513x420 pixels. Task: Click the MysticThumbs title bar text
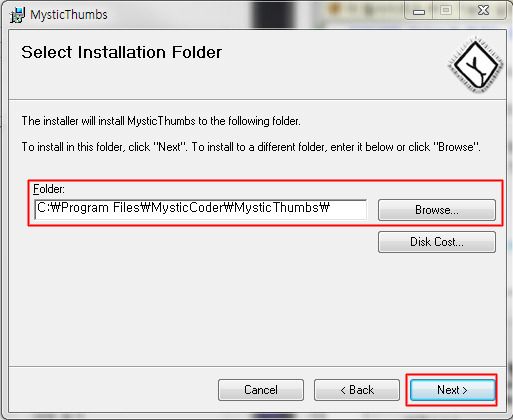click(69, 15)
